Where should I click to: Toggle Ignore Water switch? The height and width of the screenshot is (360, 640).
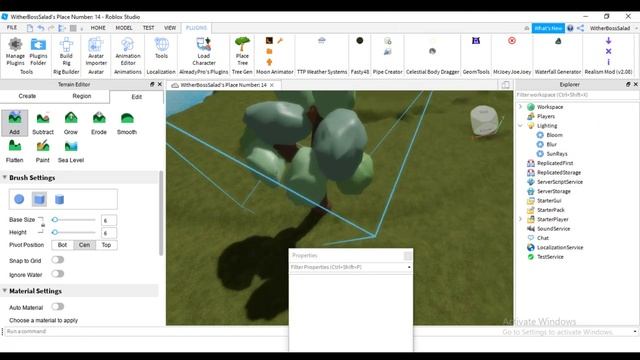click(x=58, y=274)
